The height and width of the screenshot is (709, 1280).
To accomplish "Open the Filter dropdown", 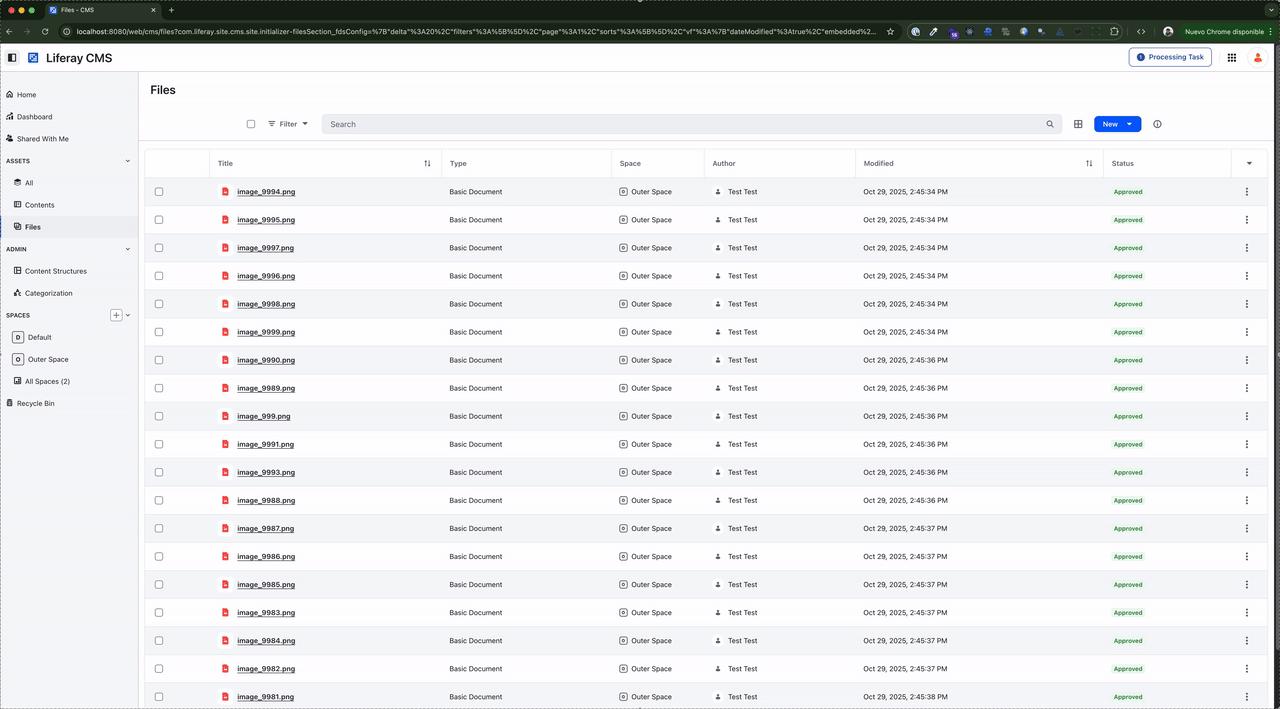I will [x=288, y=124].
